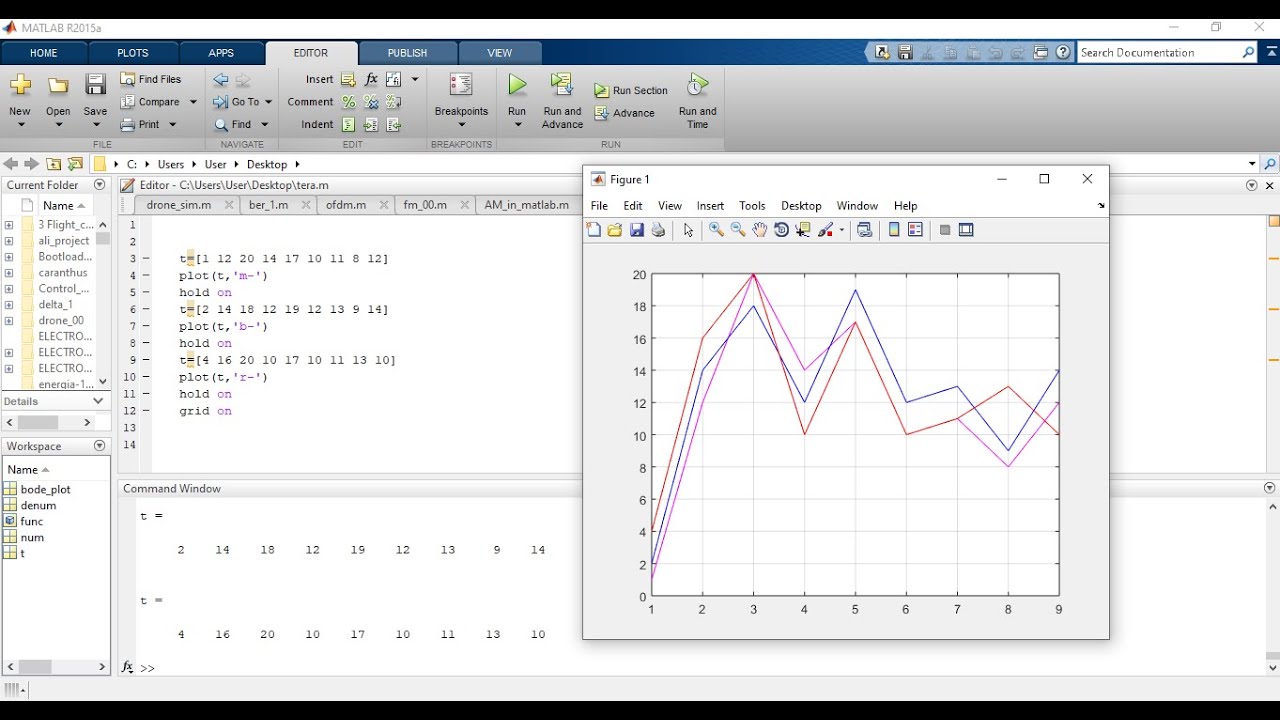Open the address bar path history dropdown
This screenshot has height=720, width=1280.
coord(1252,164)
